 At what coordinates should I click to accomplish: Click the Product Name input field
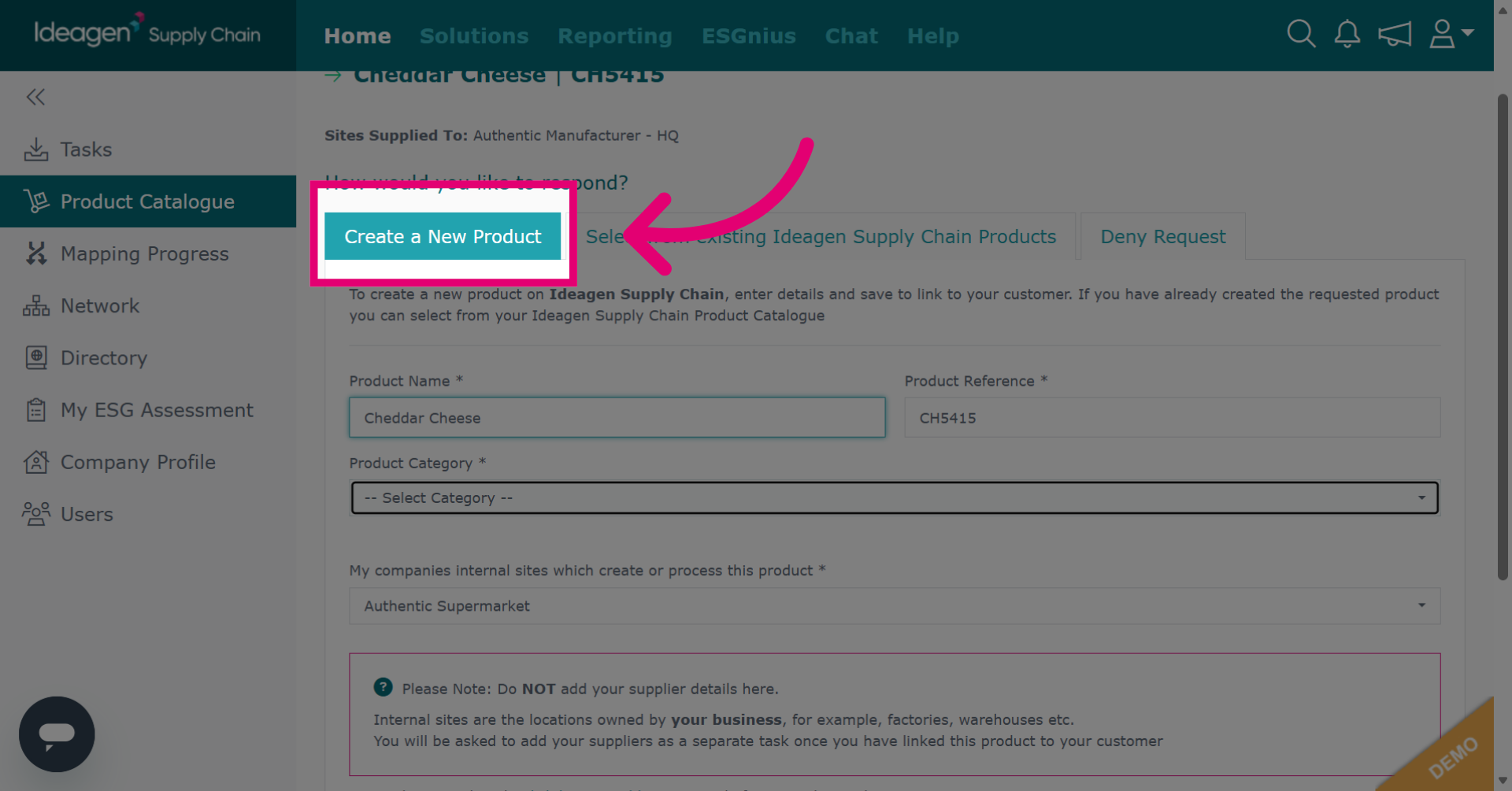pyautogui.click(x=617, y=417)
